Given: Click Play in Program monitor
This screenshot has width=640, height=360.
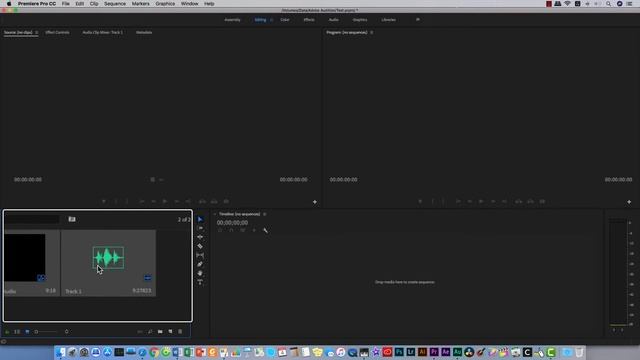Looking at the screenshot, I should [481, 202].
